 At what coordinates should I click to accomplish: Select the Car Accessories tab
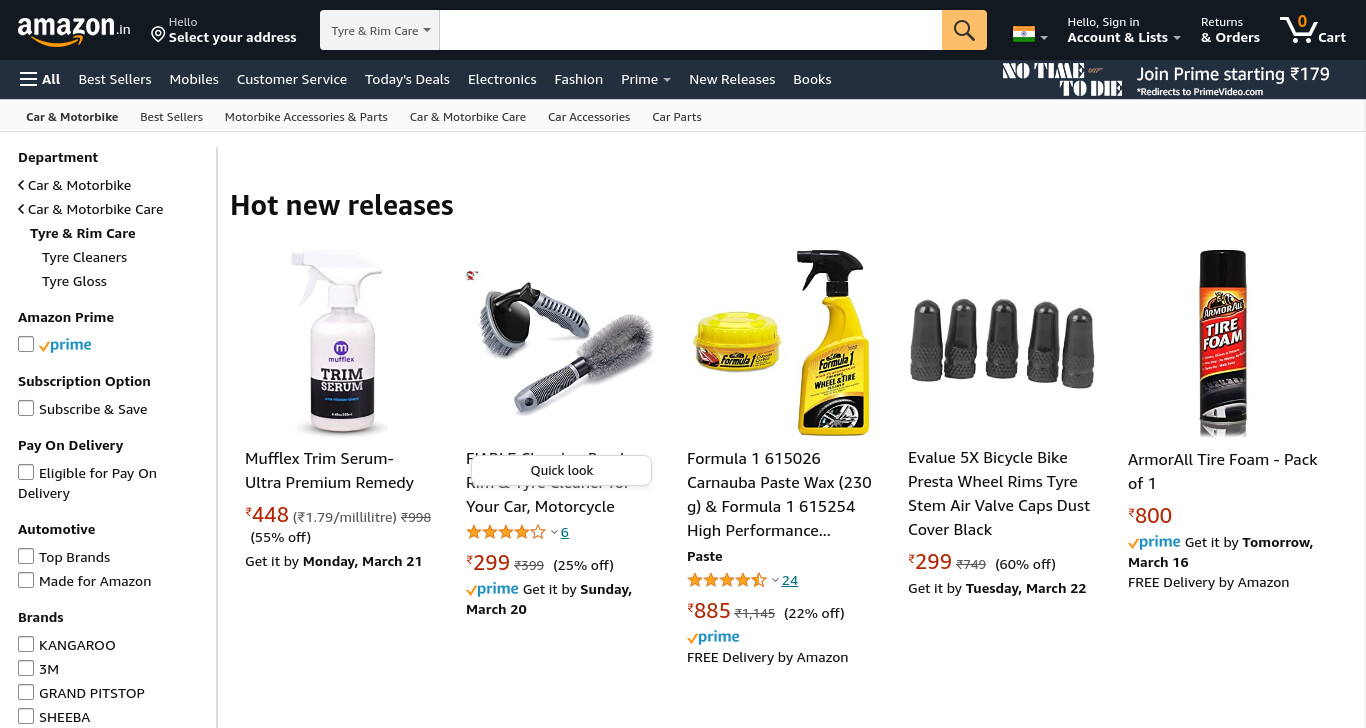589,117
